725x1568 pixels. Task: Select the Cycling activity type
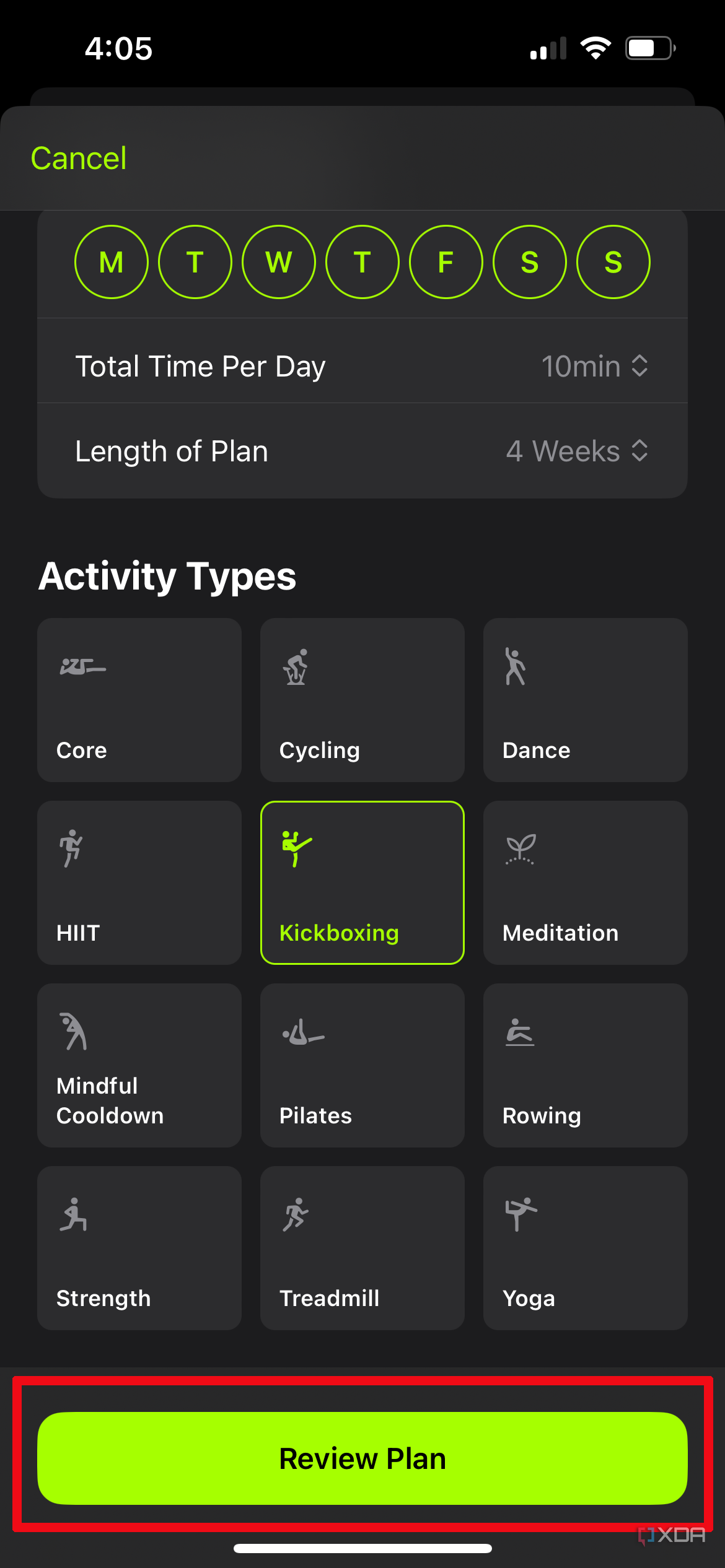[x=362, y=700]
